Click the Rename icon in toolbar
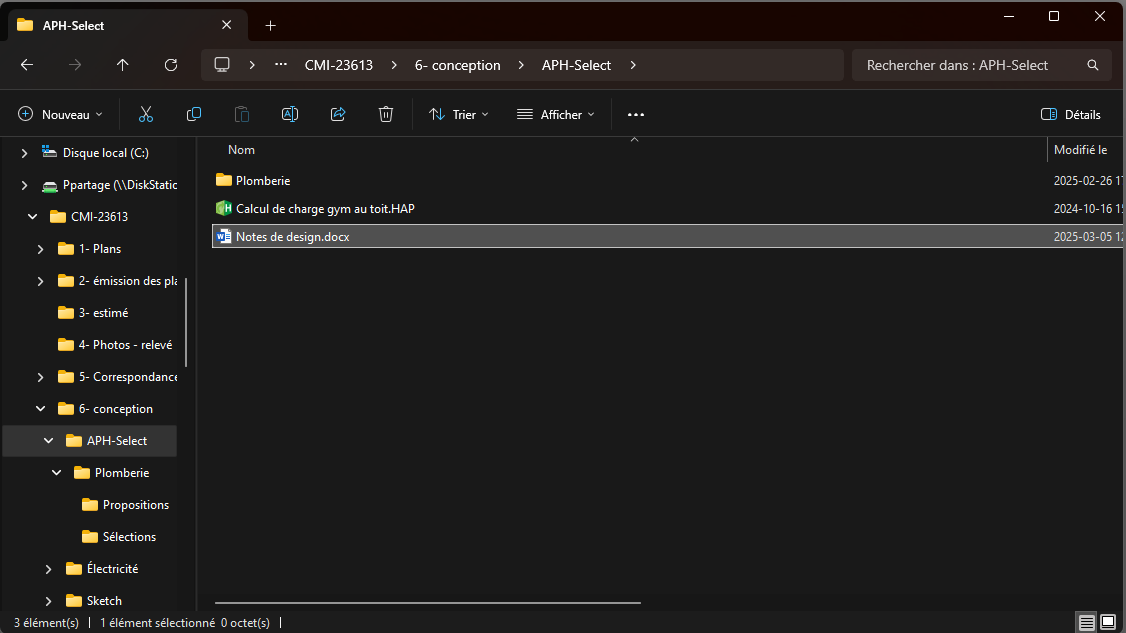1126x633 pixels. point(290,115)
